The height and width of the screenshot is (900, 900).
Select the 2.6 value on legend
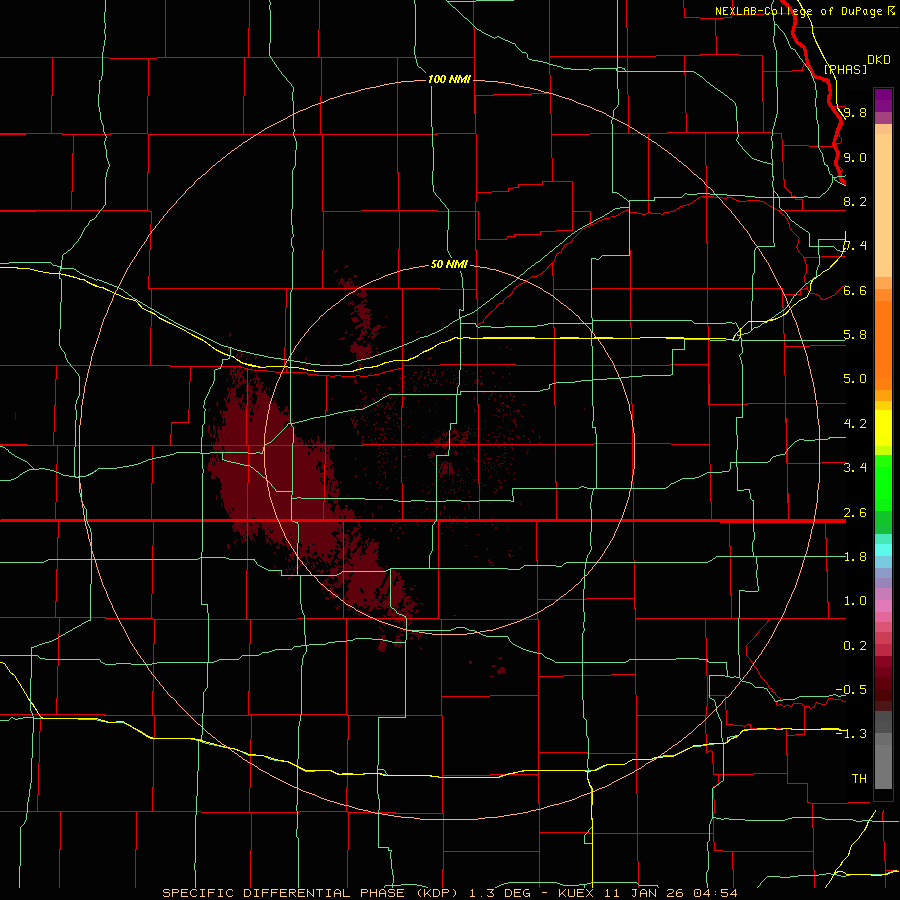point(855,513)
